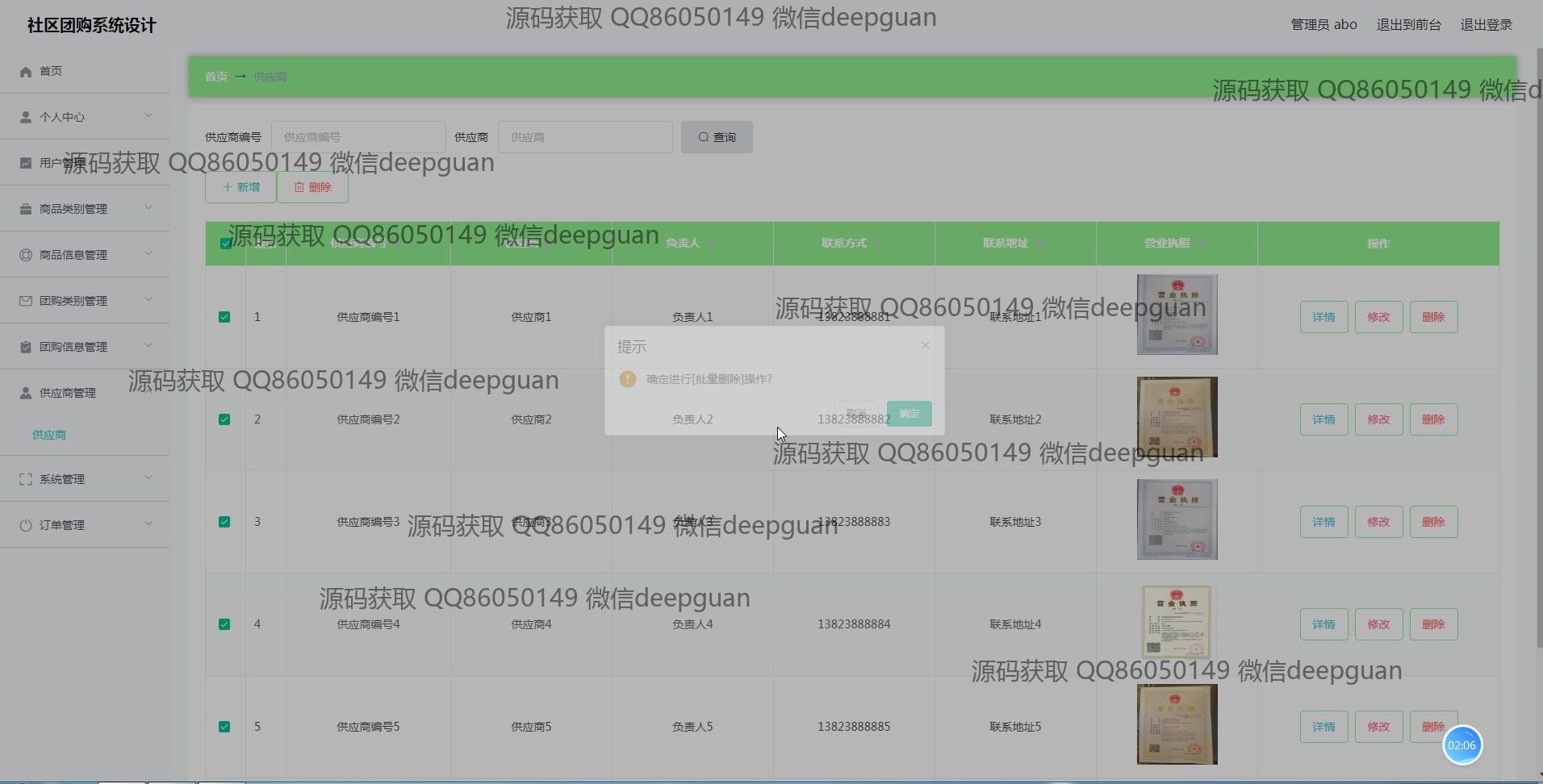Open 详情 for 供应商2 row
This screenshot has height=784, width=1543.
pos(1323,419)
